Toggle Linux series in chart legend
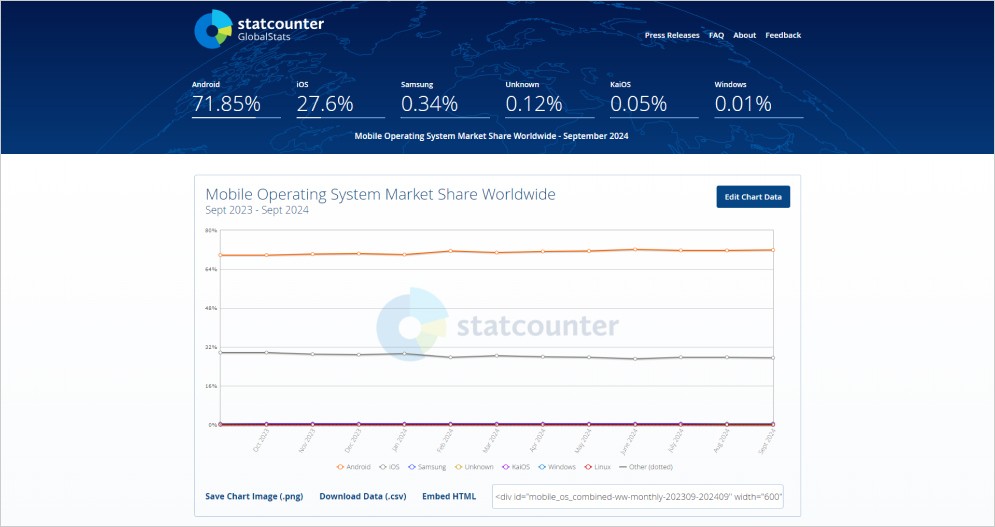Viewport: 995px width, 527px height. [597, 467]
